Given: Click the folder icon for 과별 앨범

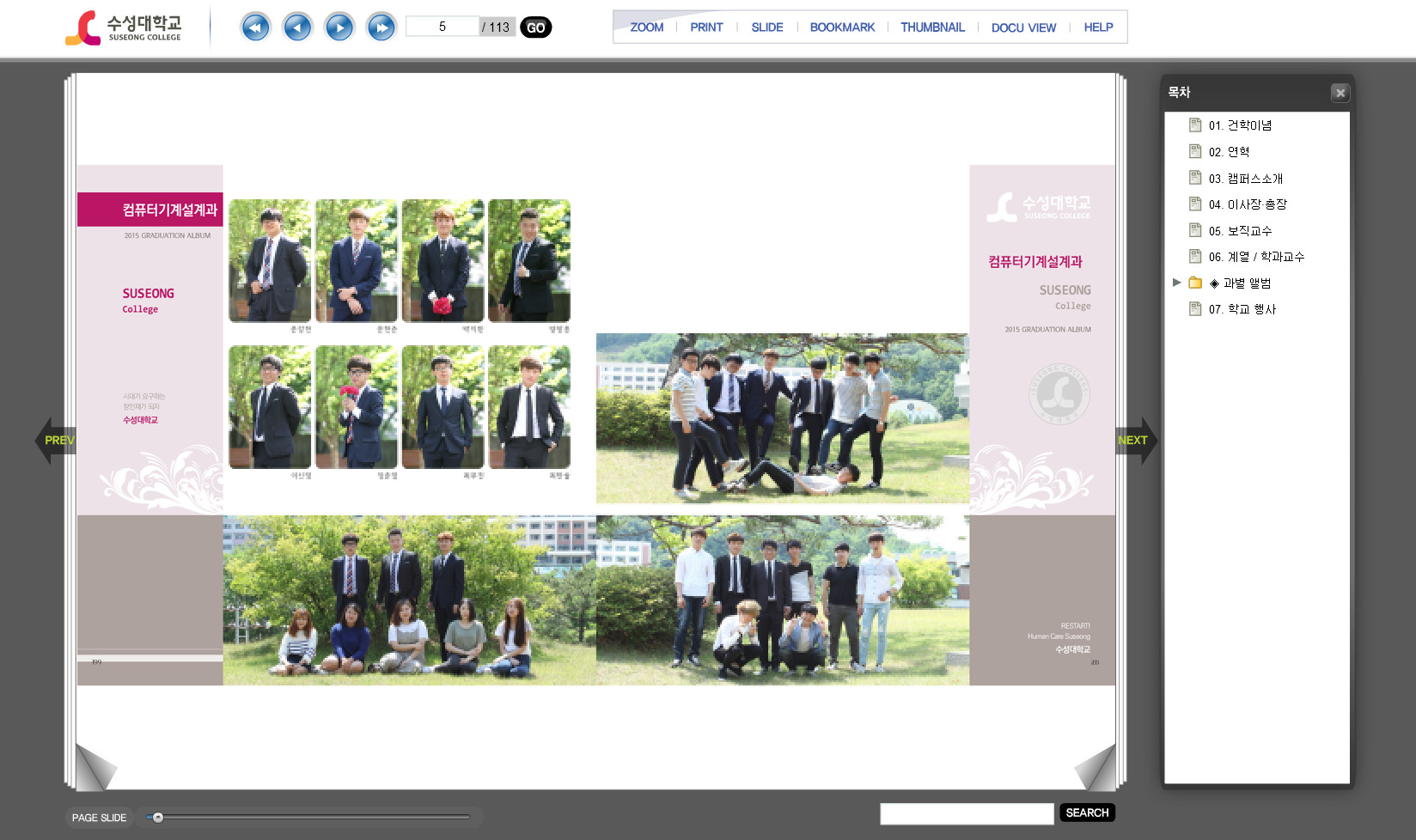Looking at the screenshot, I should [1195, 283].
